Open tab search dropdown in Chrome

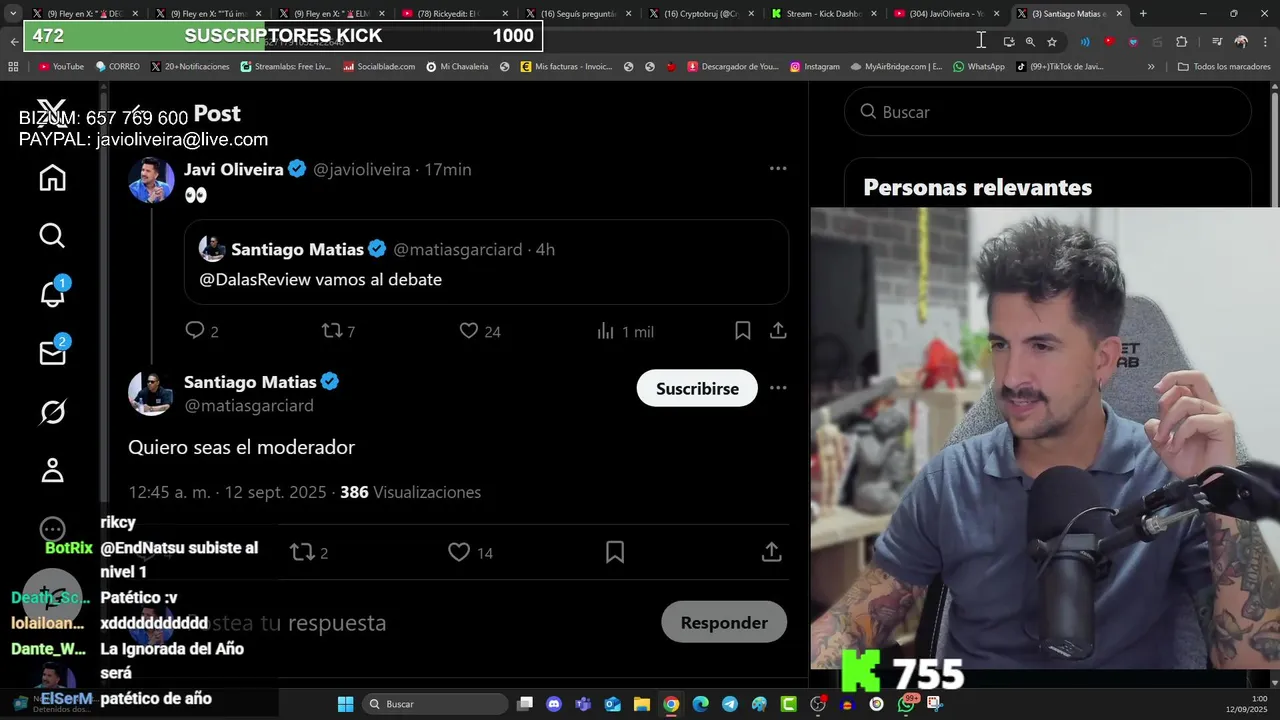(13, 14)
